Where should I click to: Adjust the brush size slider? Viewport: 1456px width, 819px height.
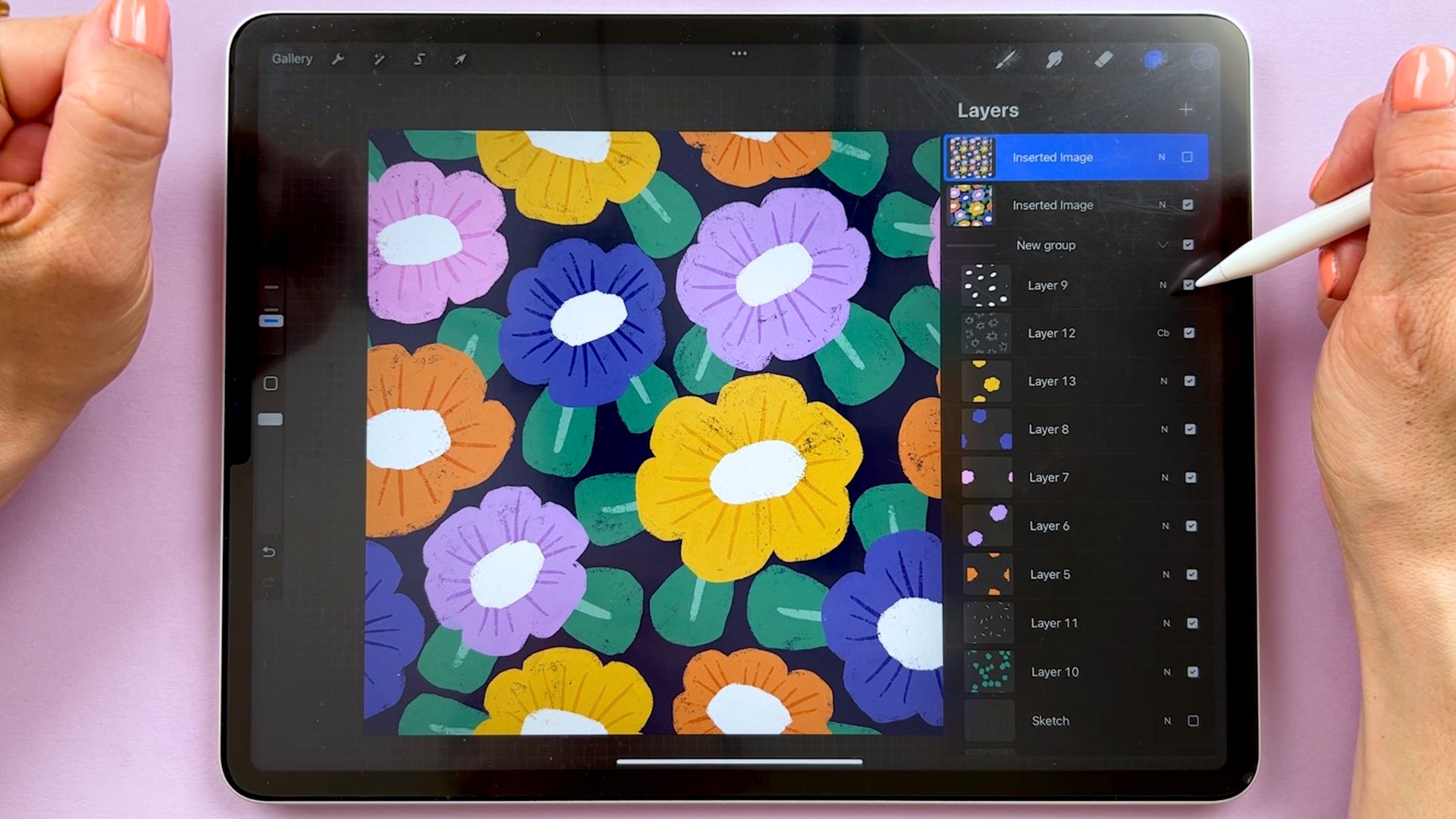click(x=271, y=321)
